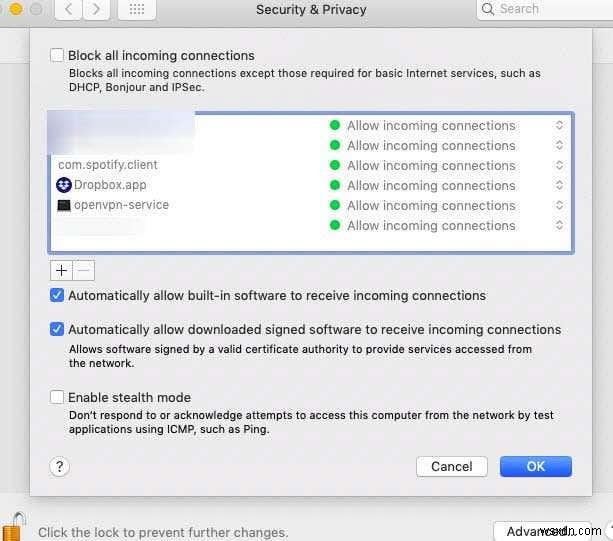
Task: Click the show all preferences grid icon
Action: [136, 10]
